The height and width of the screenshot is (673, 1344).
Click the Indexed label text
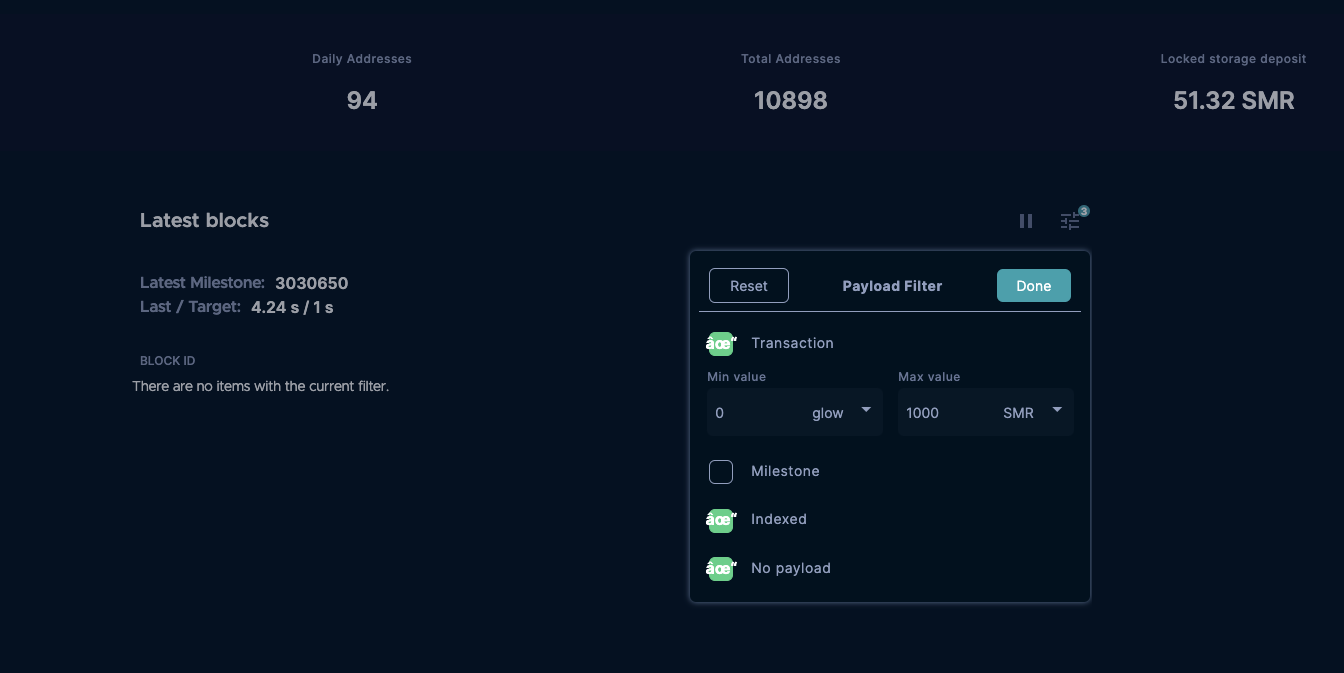click(779, 519)
